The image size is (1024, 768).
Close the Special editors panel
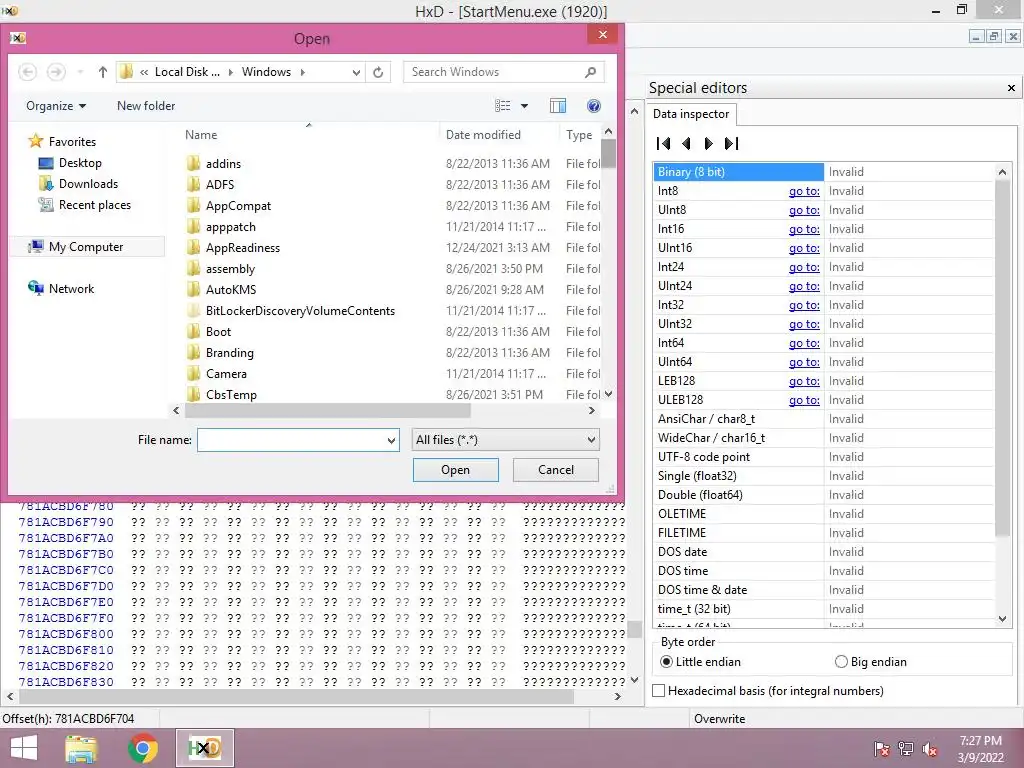coord(1011,88)
